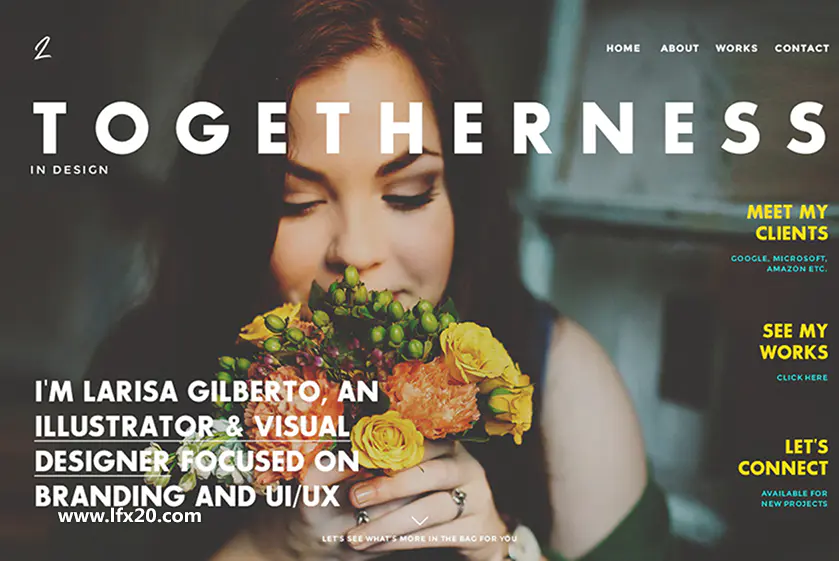Image resolution: width=839 pixels, height=561 pixels.
Task: Follow the CLICK HERE link
Action: (802, 377)
